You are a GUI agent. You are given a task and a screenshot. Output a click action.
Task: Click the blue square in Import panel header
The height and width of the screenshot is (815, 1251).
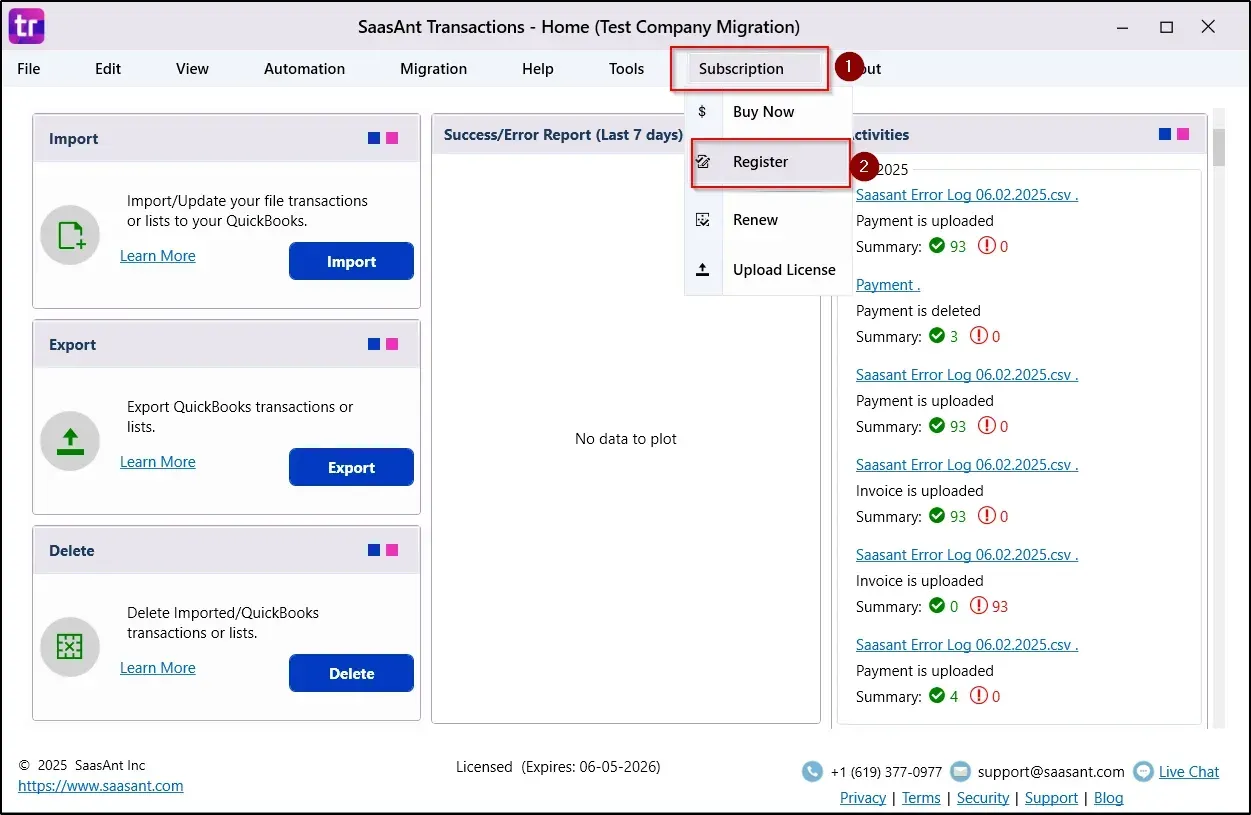pos(374,138)
